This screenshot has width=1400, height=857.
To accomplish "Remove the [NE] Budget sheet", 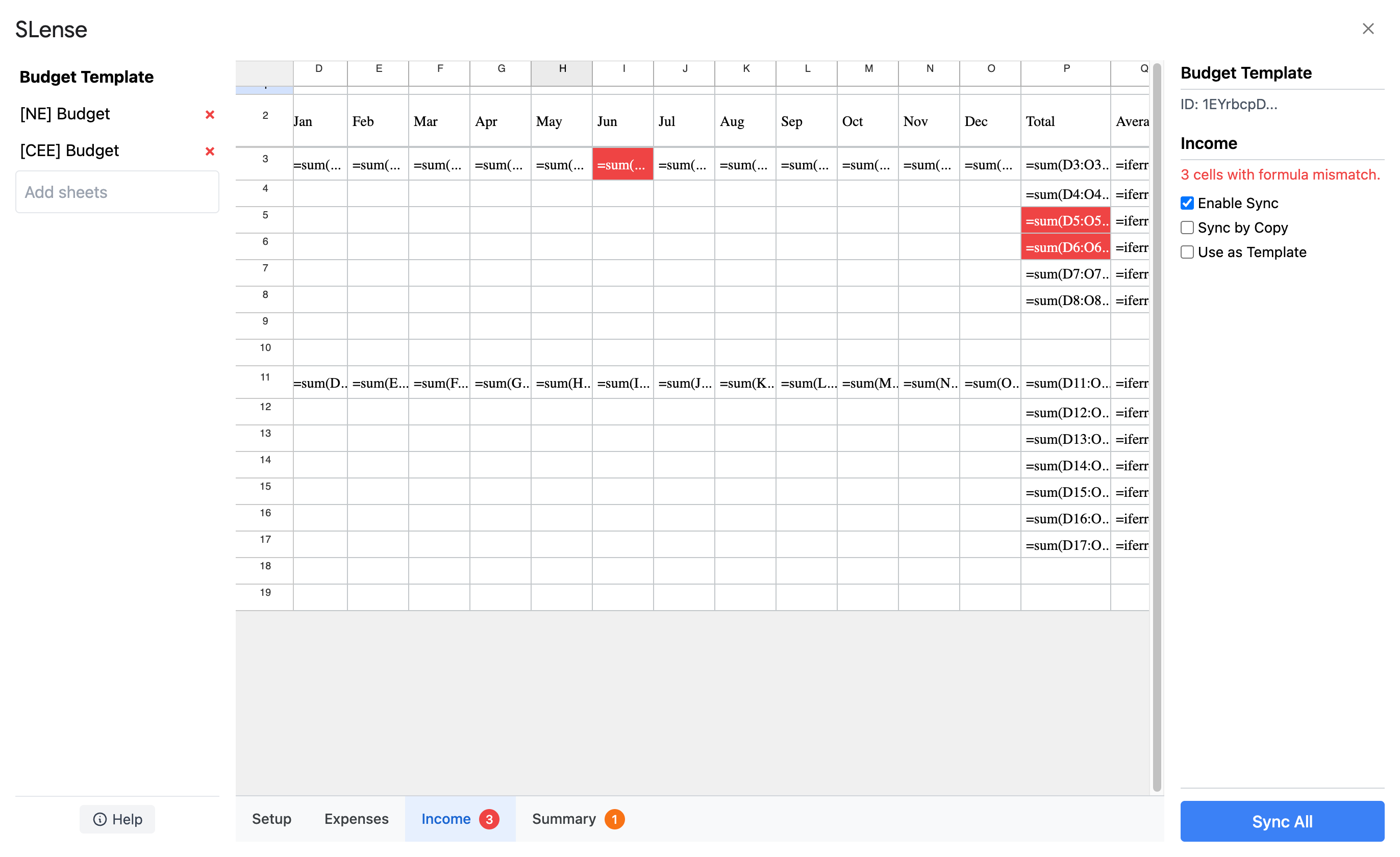I will (210, 114).
